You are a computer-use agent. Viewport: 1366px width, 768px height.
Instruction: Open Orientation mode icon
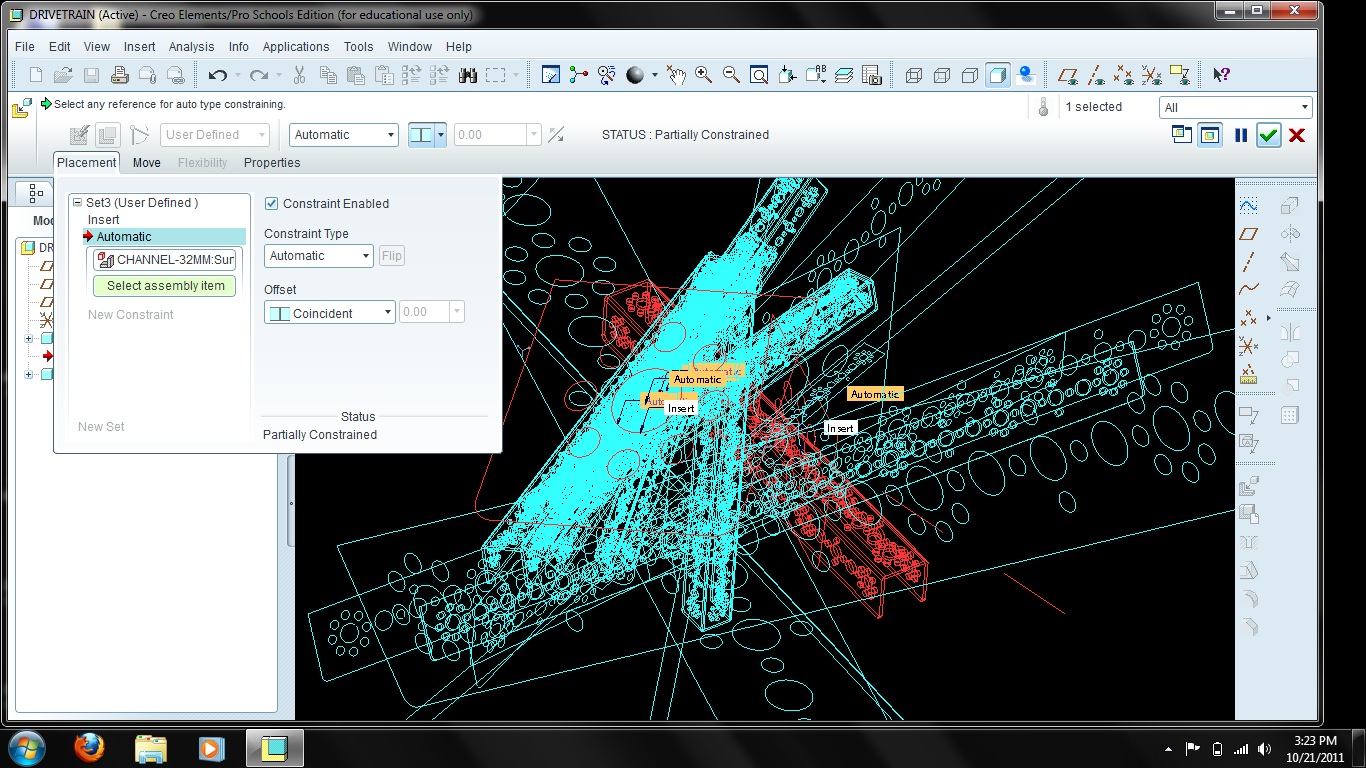click(x=607, y=75)
